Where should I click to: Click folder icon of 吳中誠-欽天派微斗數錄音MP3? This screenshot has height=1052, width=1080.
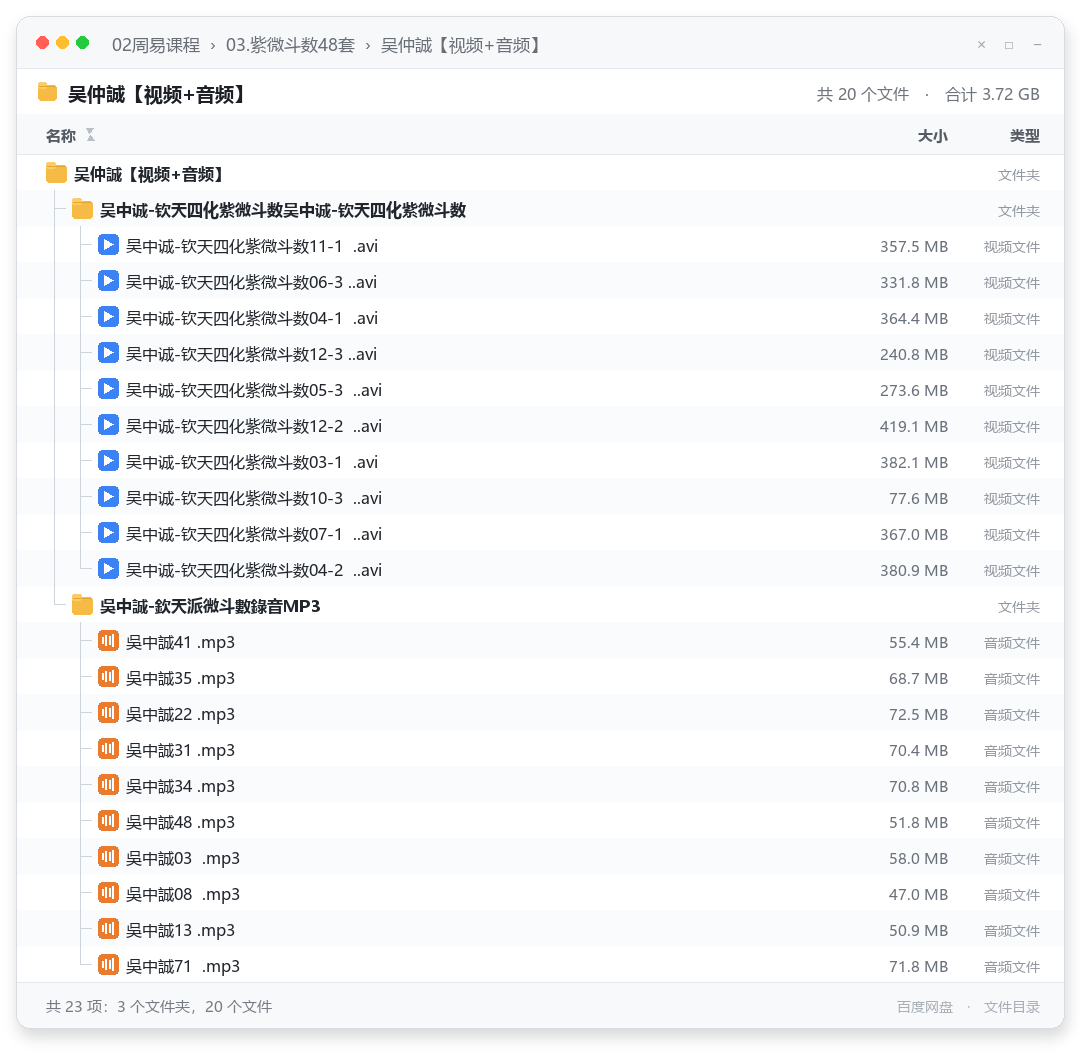point(82,605)
